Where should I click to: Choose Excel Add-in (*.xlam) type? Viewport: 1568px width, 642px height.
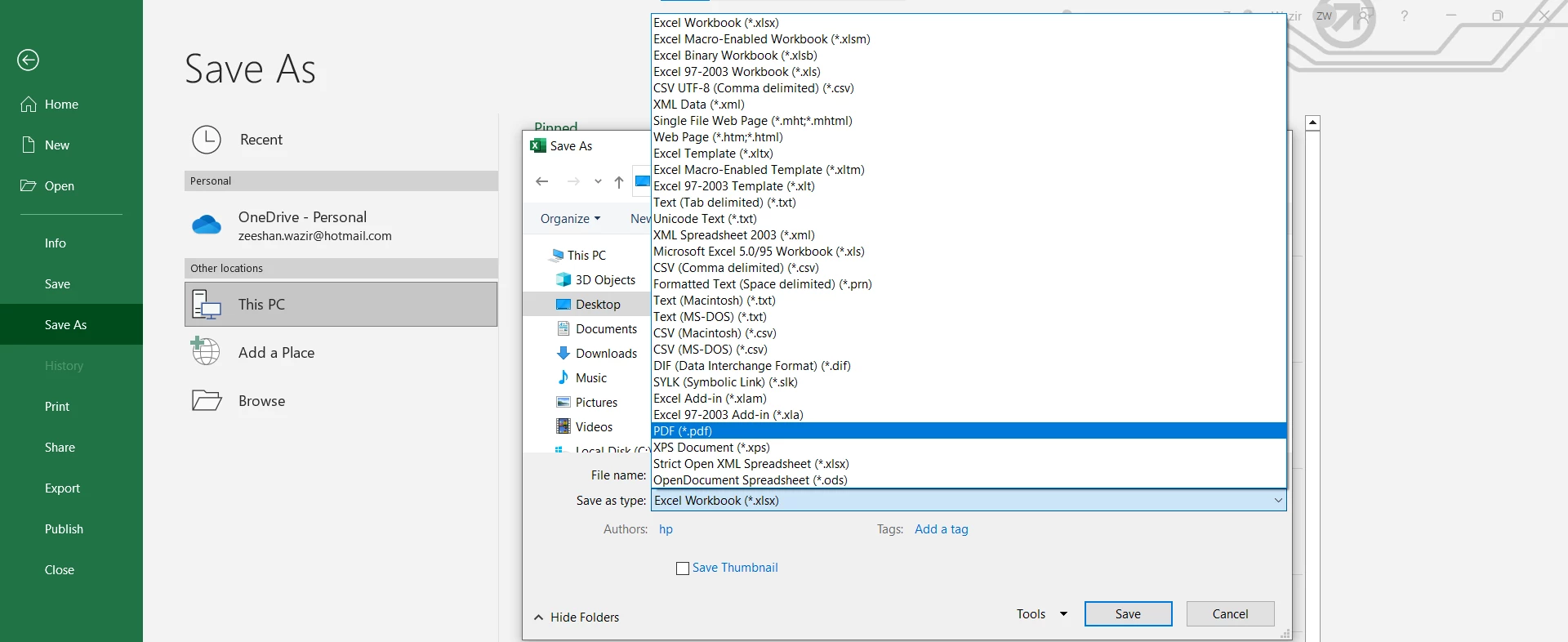tap(969, 399)
